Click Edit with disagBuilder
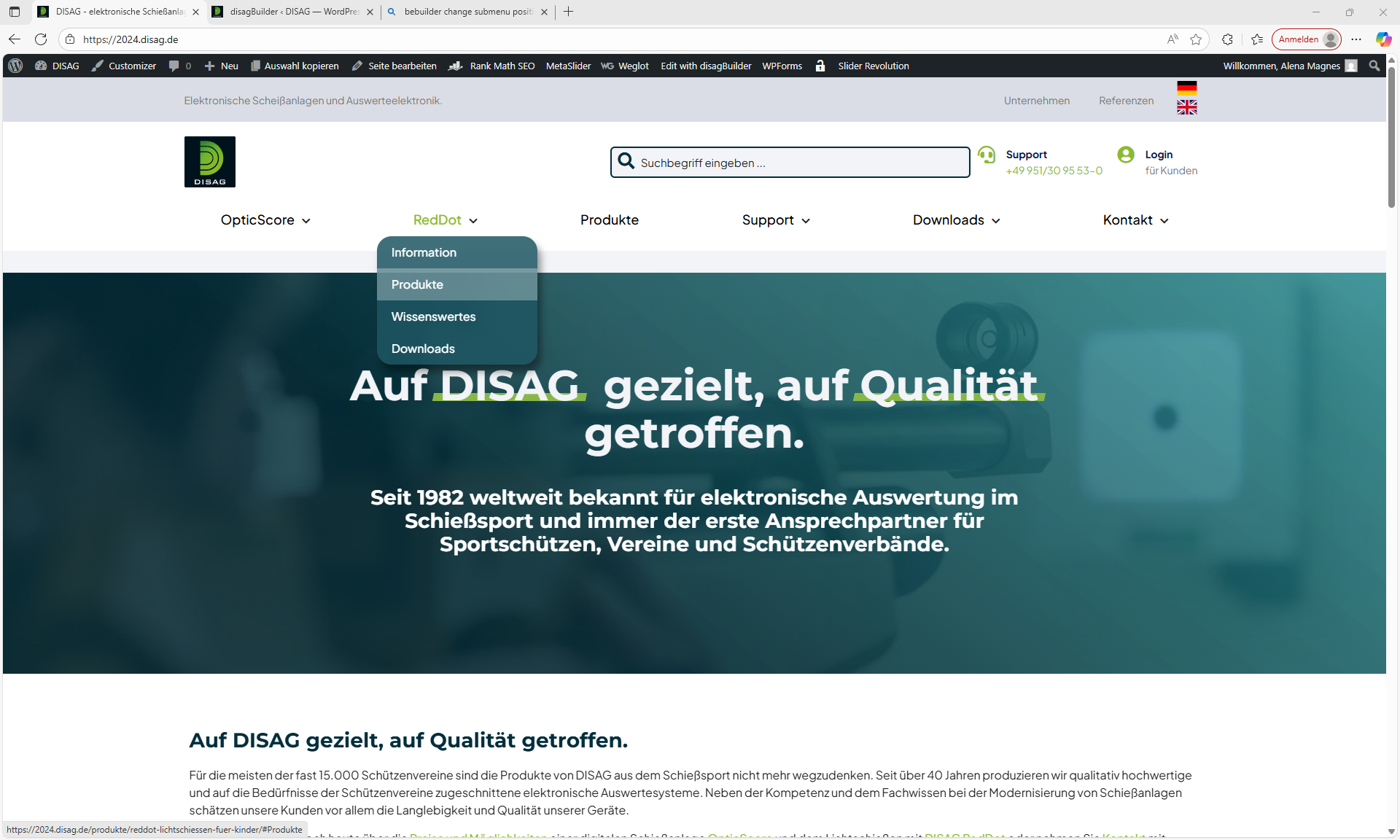This screenshot has height=840, width=1400. click(705, 66)
